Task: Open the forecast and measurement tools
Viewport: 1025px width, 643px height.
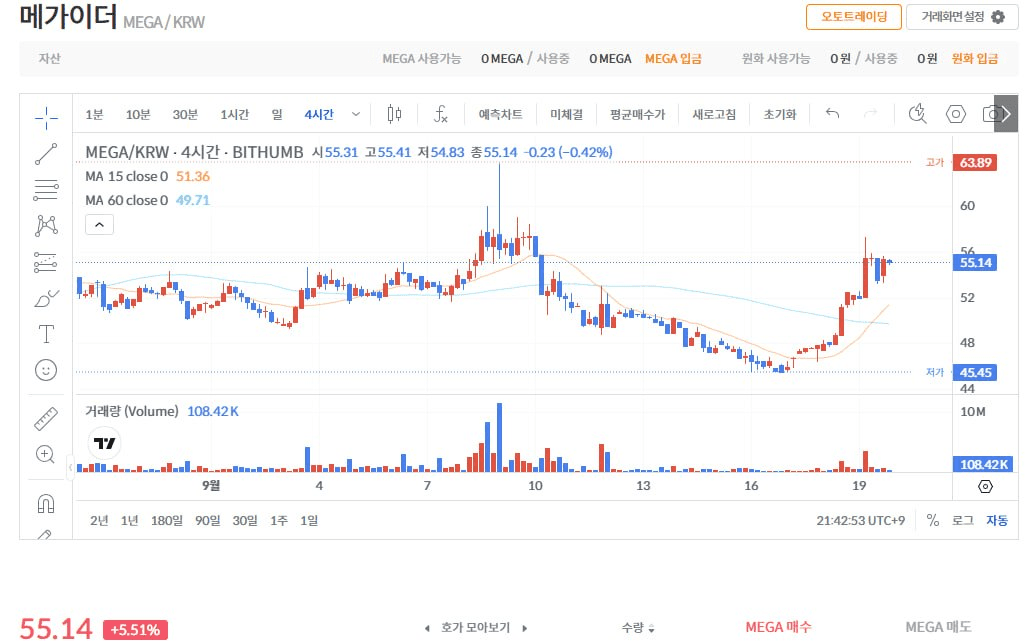Action: coord(46,262)
